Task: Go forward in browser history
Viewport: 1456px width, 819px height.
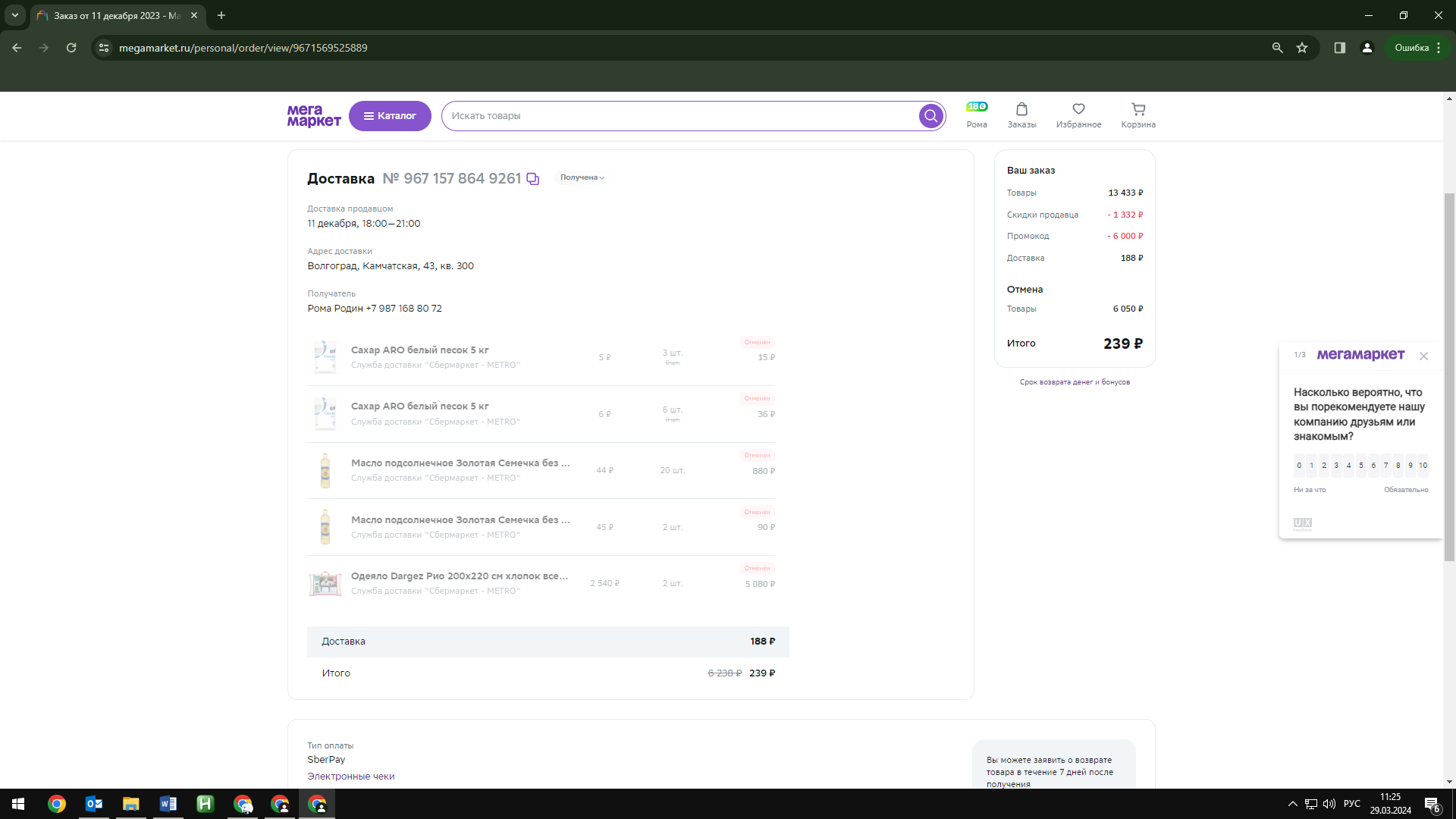Action: [x=44, y=48]
